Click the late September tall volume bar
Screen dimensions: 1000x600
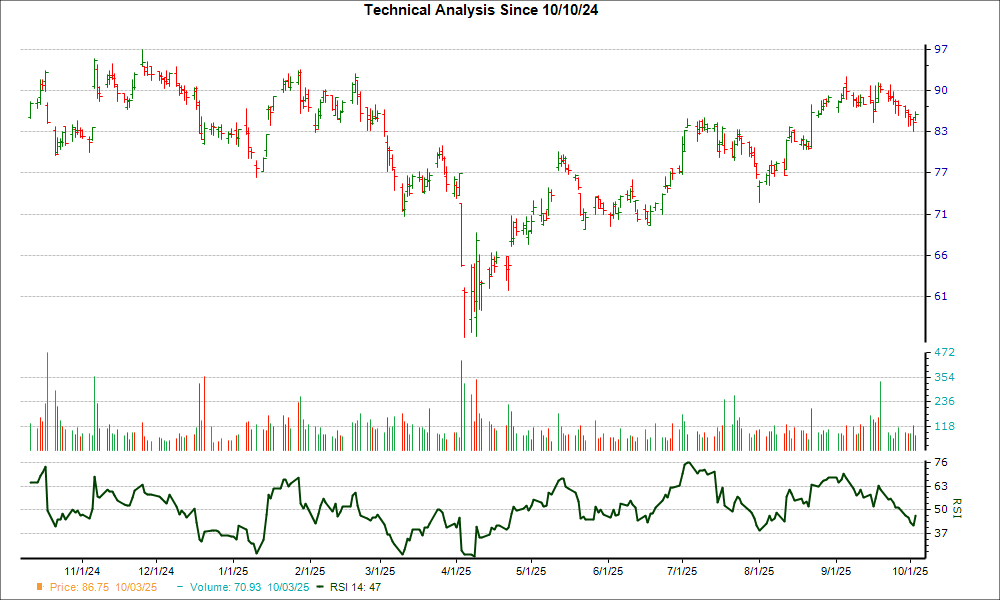(880, 415)
